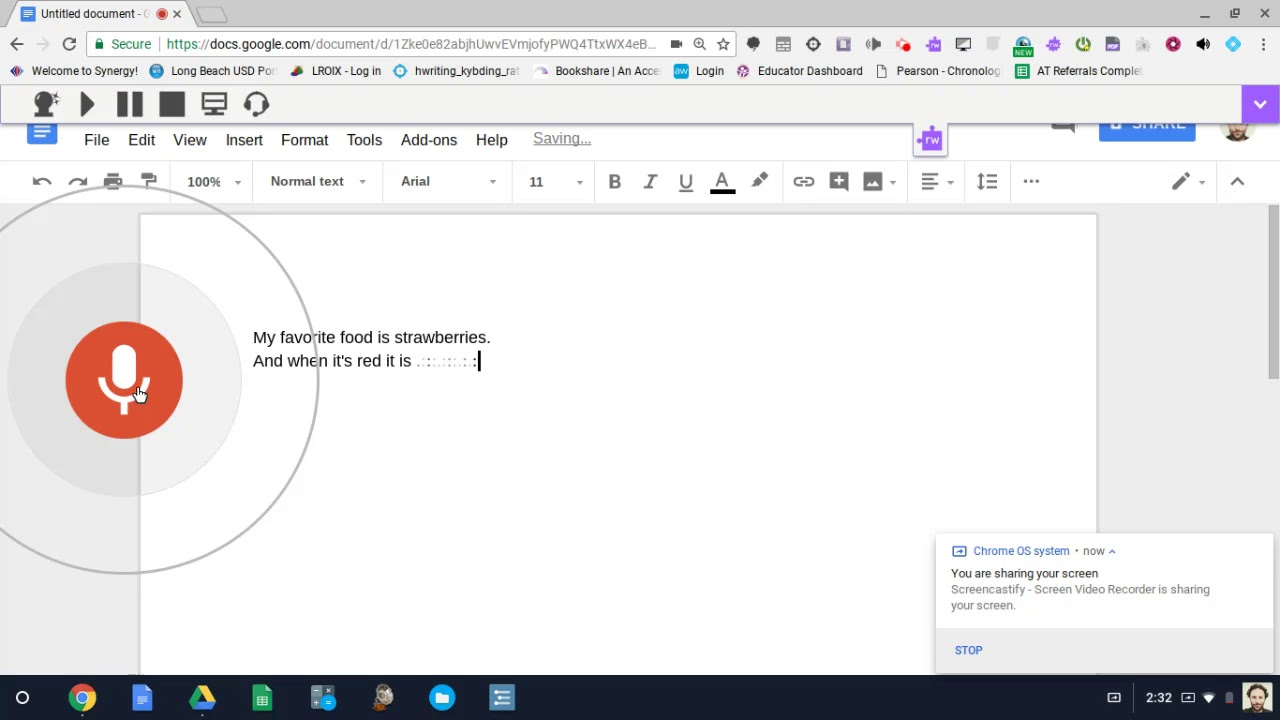Viewport: 1280px width, 720px height.
Task: Go back in browser
Action: (x=17, y=44)
